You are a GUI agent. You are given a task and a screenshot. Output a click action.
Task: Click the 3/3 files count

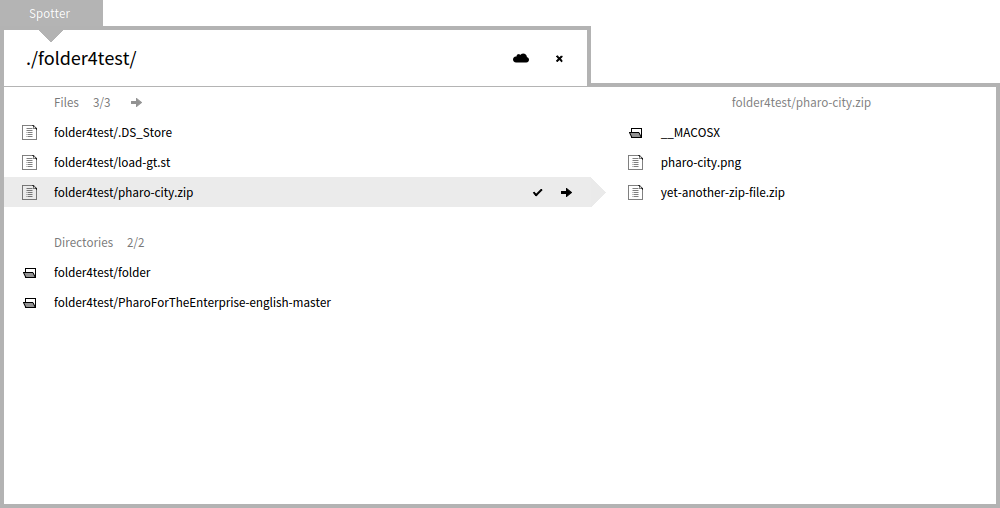pyautogui.click(x=101, y=103)
